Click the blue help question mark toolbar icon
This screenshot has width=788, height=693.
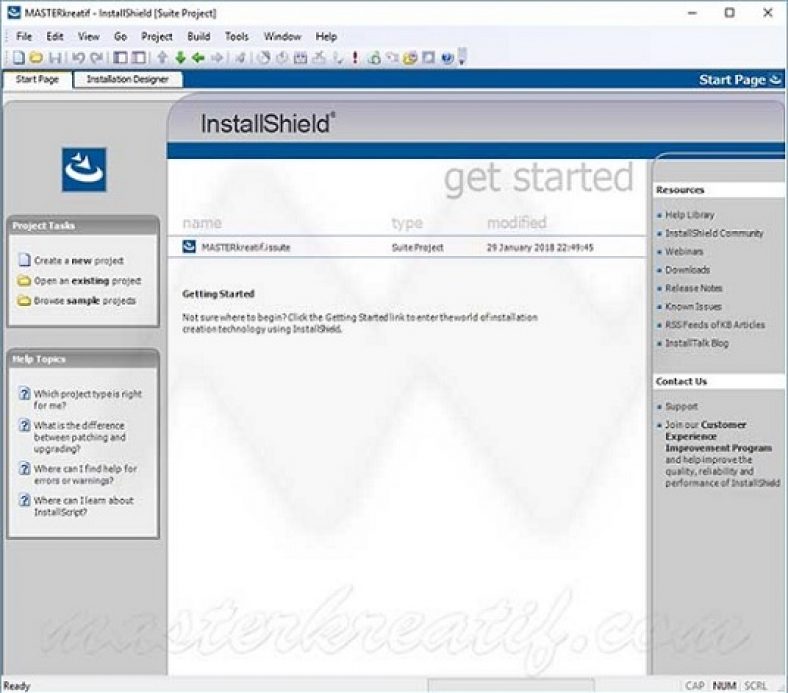[447, 58]
